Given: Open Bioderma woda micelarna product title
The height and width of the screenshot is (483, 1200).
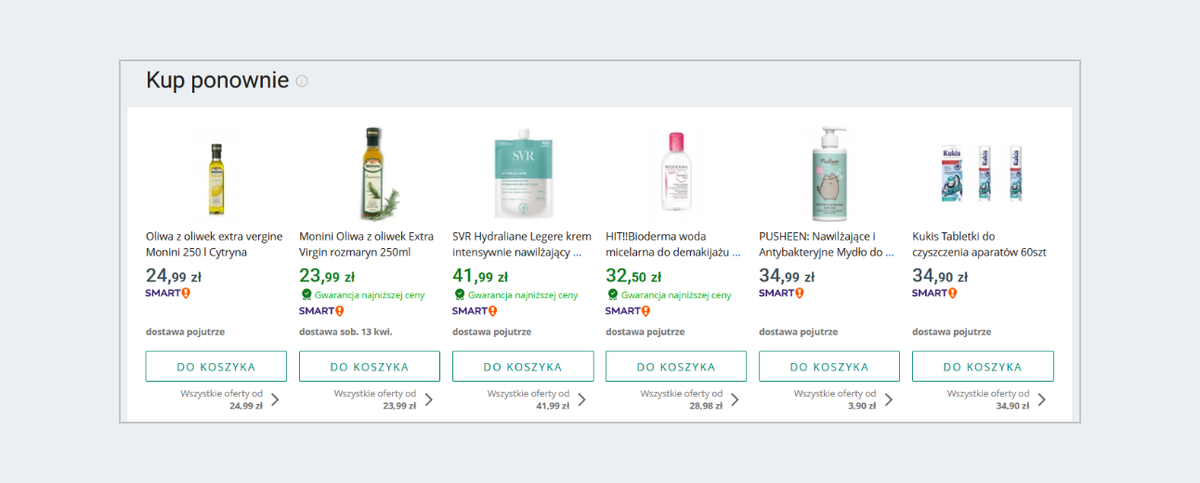Looking at the screenshot, I should [x=672, y=244].
